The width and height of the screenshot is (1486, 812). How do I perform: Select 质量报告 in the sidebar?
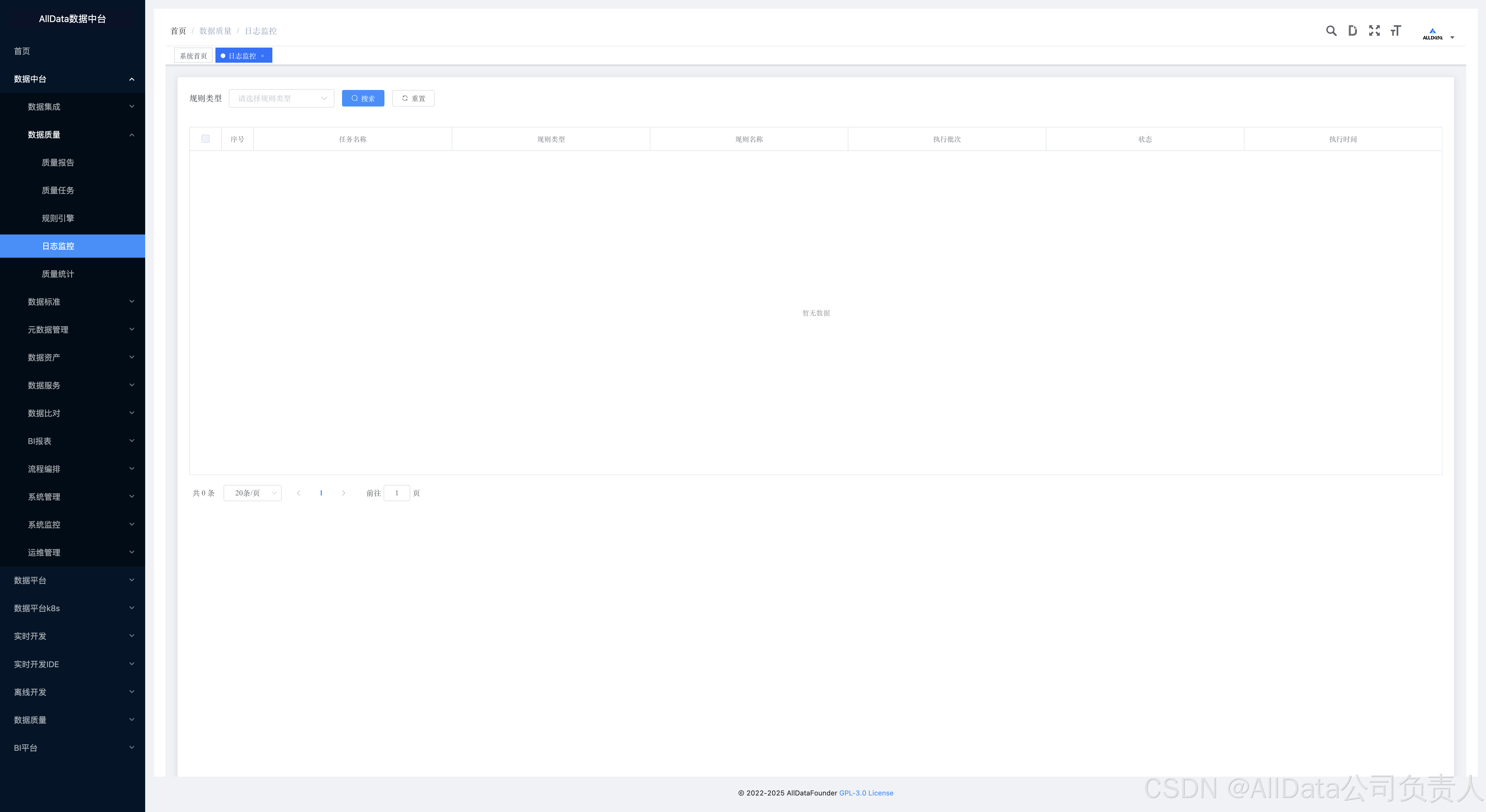(58, 163)
